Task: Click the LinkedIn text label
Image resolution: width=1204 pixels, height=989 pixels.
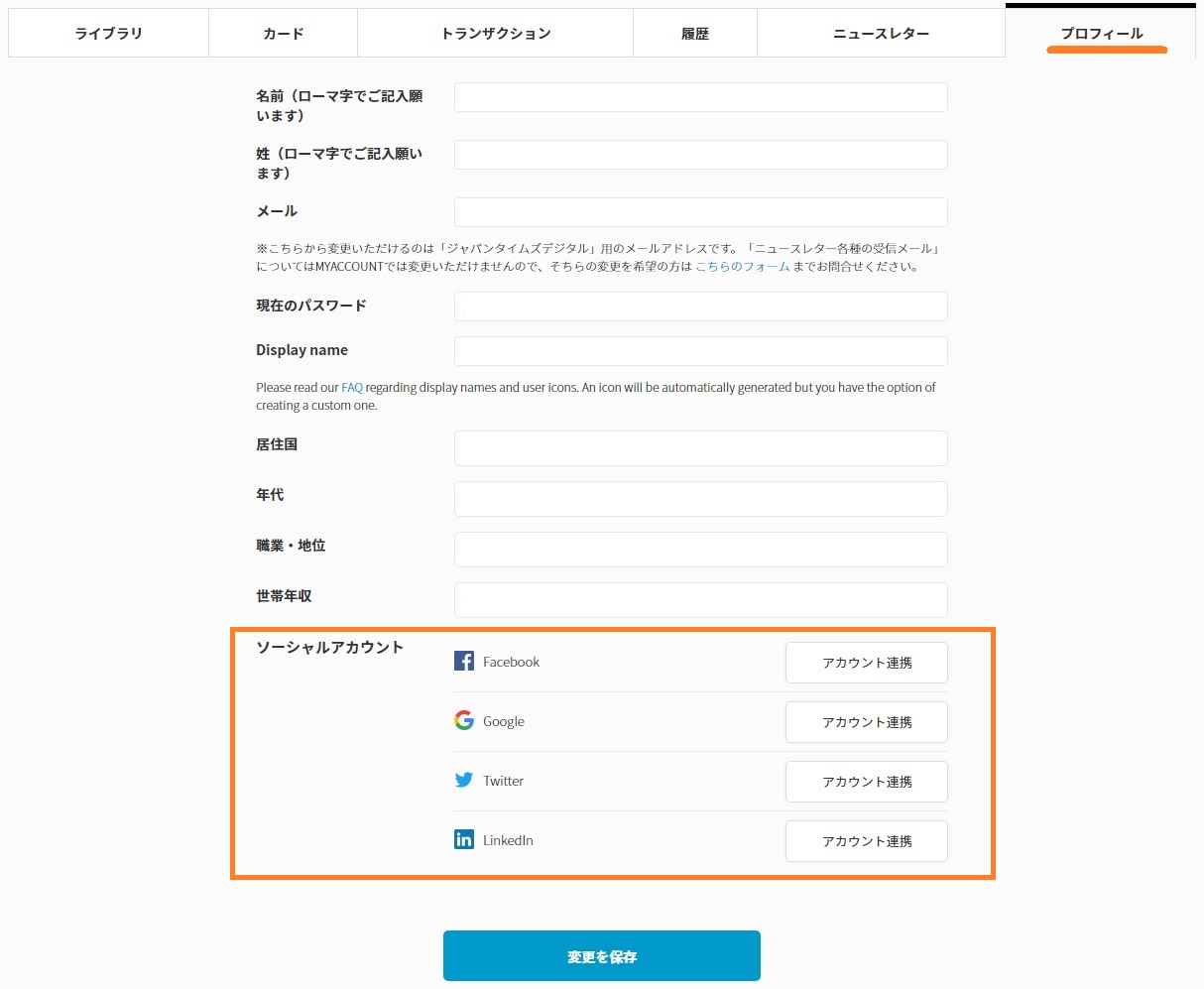Action: pyautogui.click(x=508, y=840)
